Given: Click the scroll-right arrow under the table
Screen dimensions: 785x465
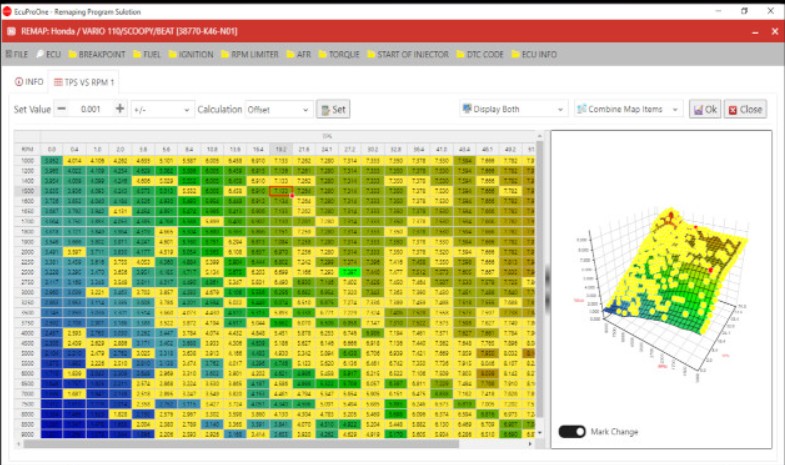Looking at the screenshot, I should click(531, 443).
